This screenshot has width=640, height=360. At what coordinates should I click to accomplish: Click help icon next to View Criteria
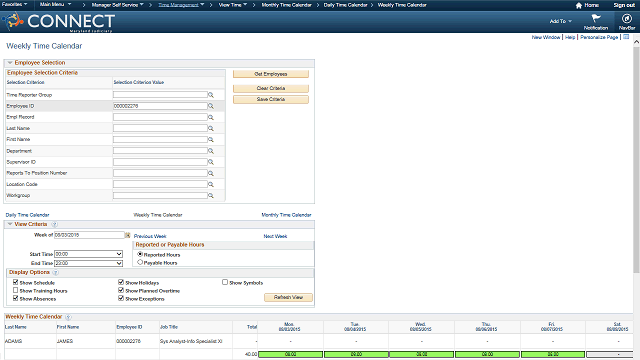click(x=54, y=224)
